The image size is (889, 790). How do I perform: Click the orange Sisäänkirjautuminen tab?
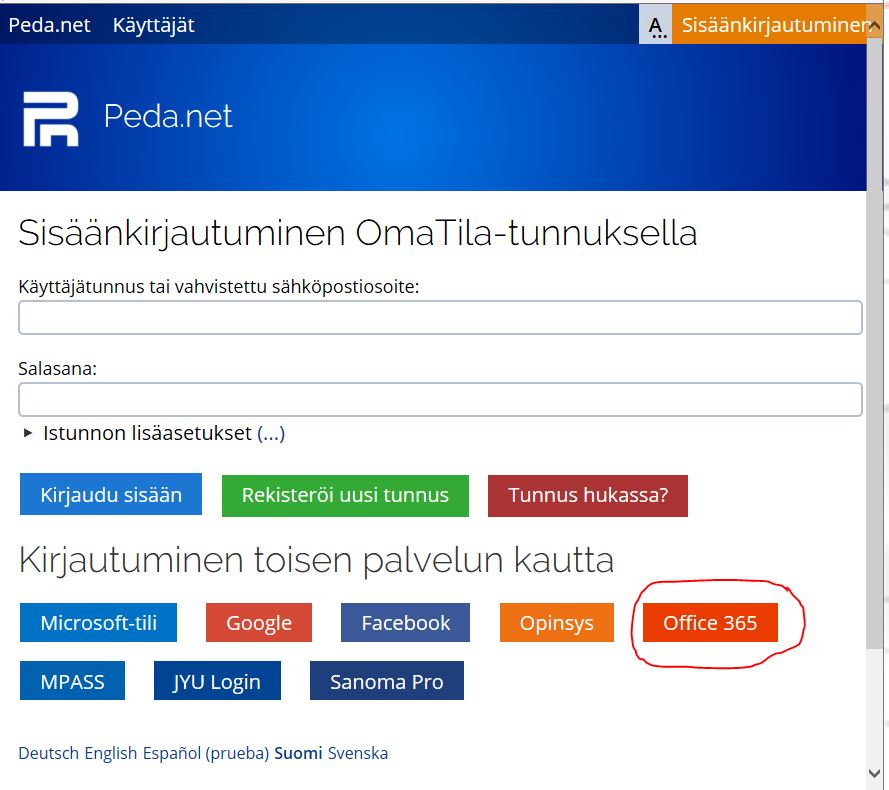771,25
